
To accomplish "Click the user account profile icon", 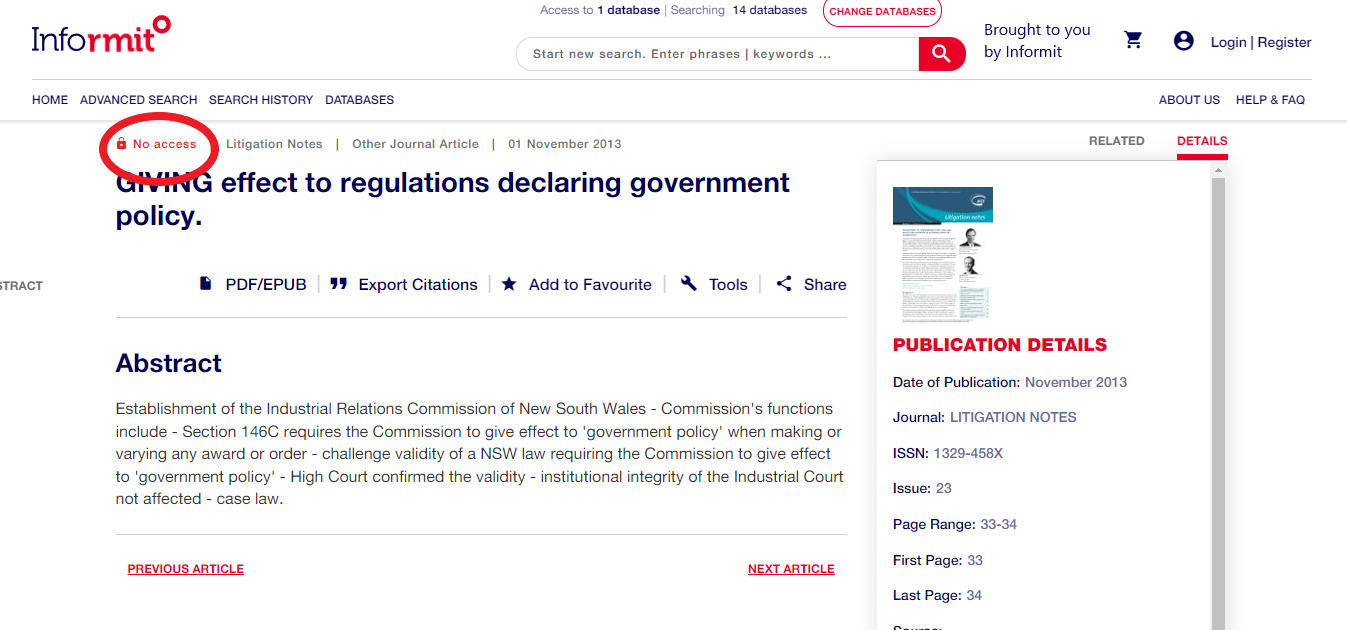I will [1184, 41].
